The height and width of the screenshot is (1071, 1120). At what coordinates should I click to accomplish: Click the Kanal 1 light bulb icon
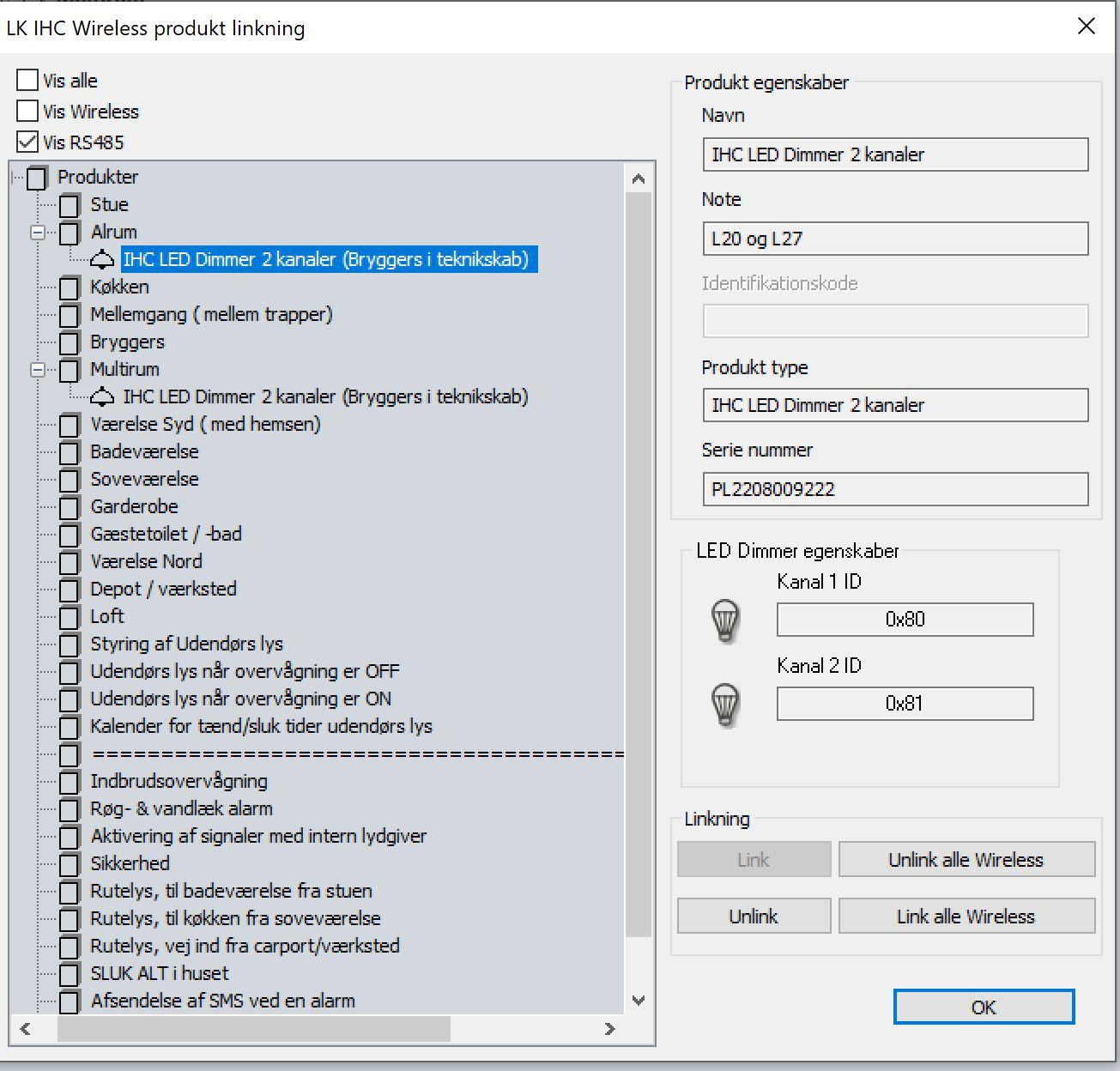click(x=726, y=620)
